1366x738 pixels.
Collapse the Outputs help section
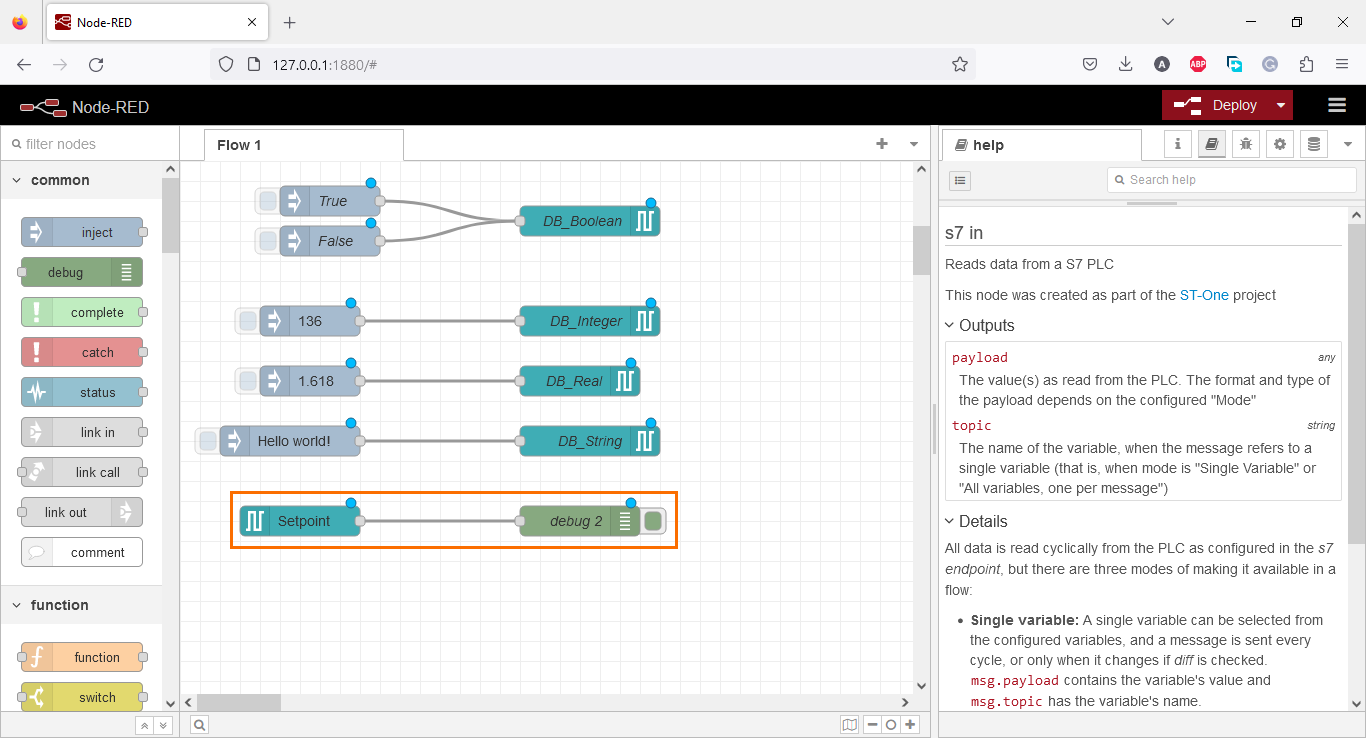(x=980, y=326)
